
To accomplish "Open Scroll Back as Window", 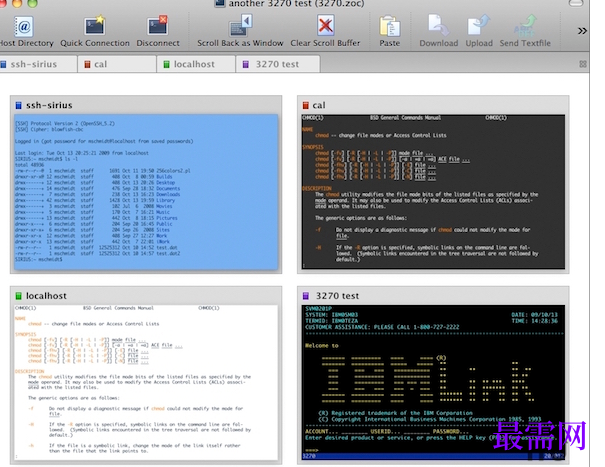I will coord(240,26).
